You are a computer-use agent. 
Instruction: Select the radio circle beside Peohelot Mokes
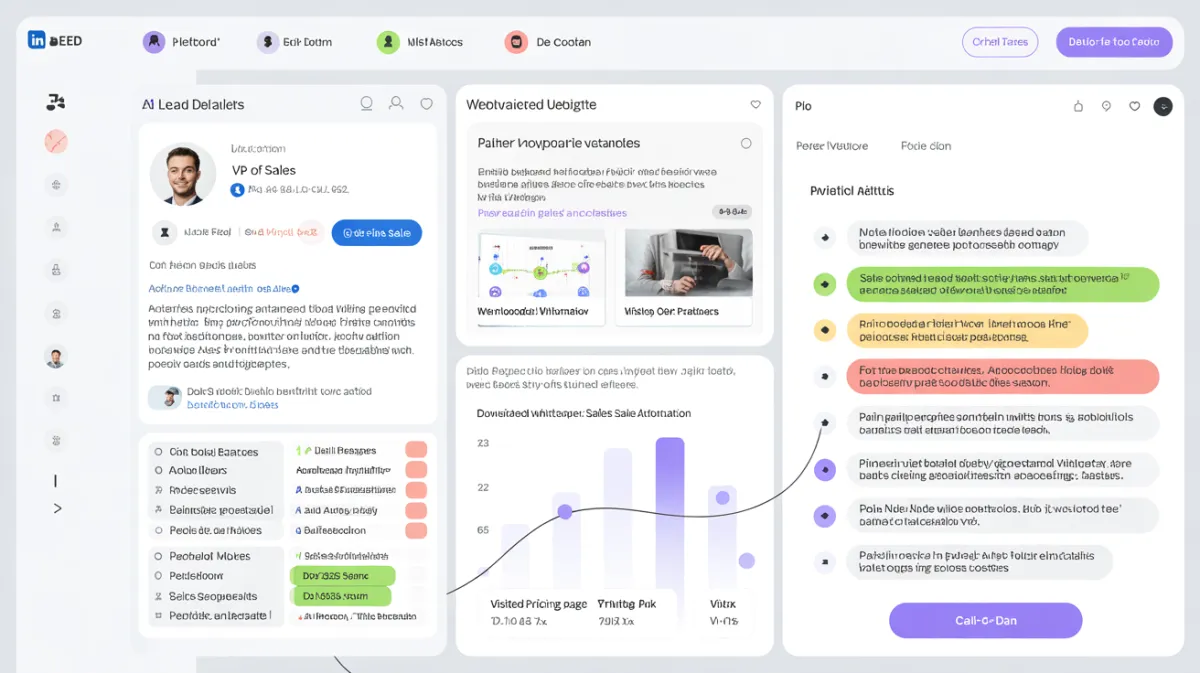coord(158,556)
